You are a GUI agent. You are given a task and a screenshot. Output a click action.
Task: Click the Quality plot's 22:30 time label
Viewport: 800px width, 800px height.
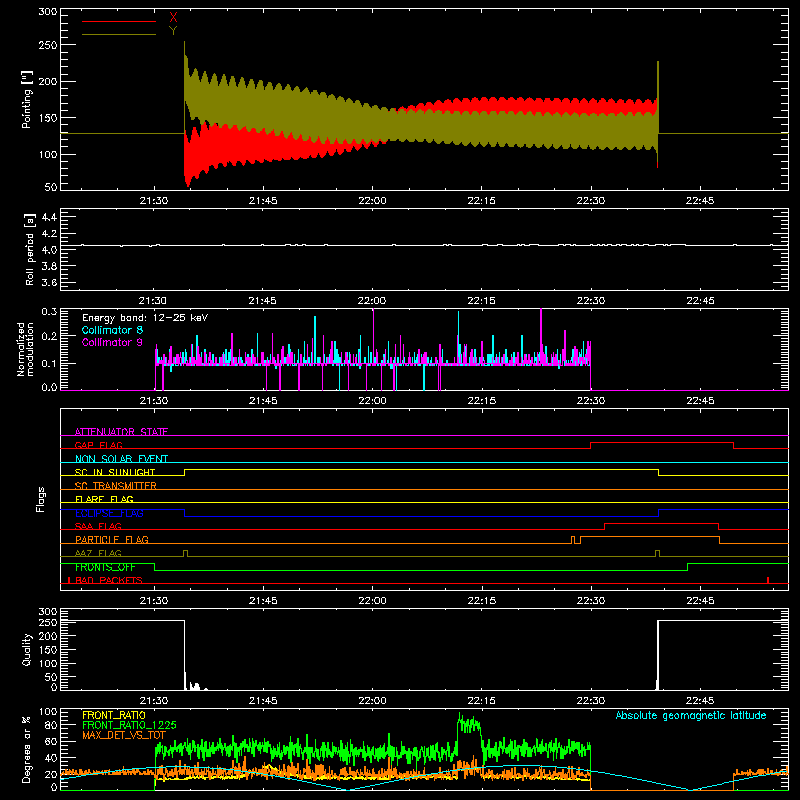pos(591,701)
